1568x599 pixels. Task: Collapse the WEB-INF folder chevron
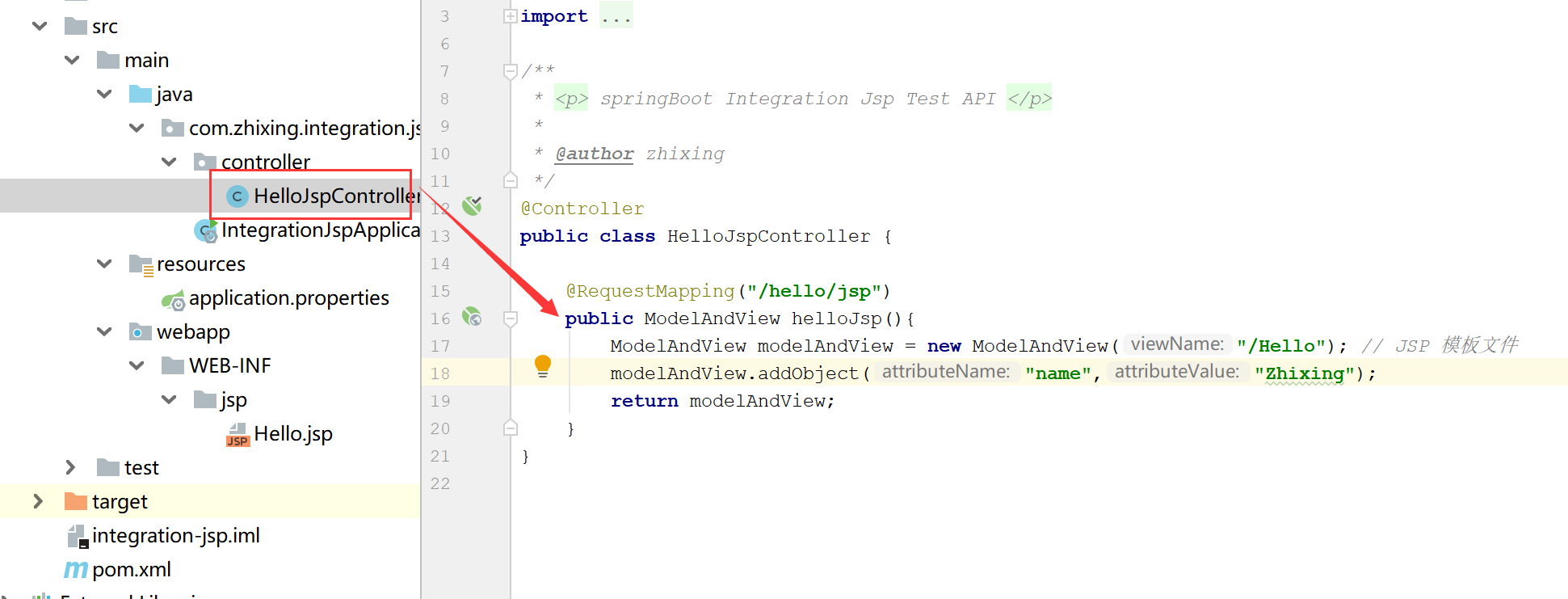137,365
